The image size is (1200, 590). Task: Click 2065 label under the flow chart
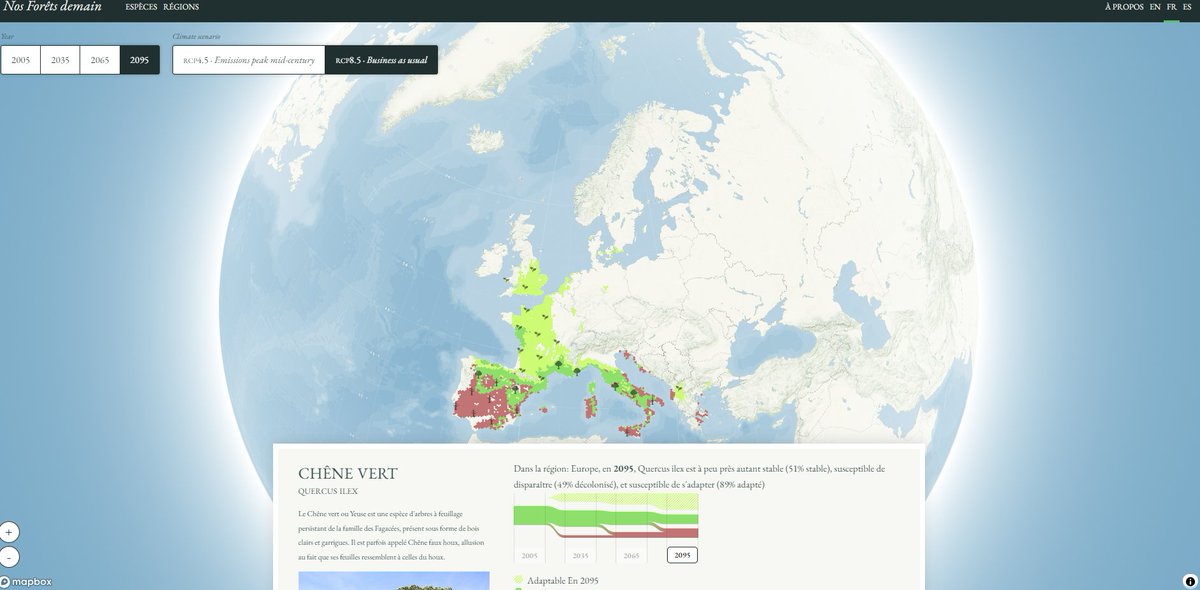click(x=631, y=555)
